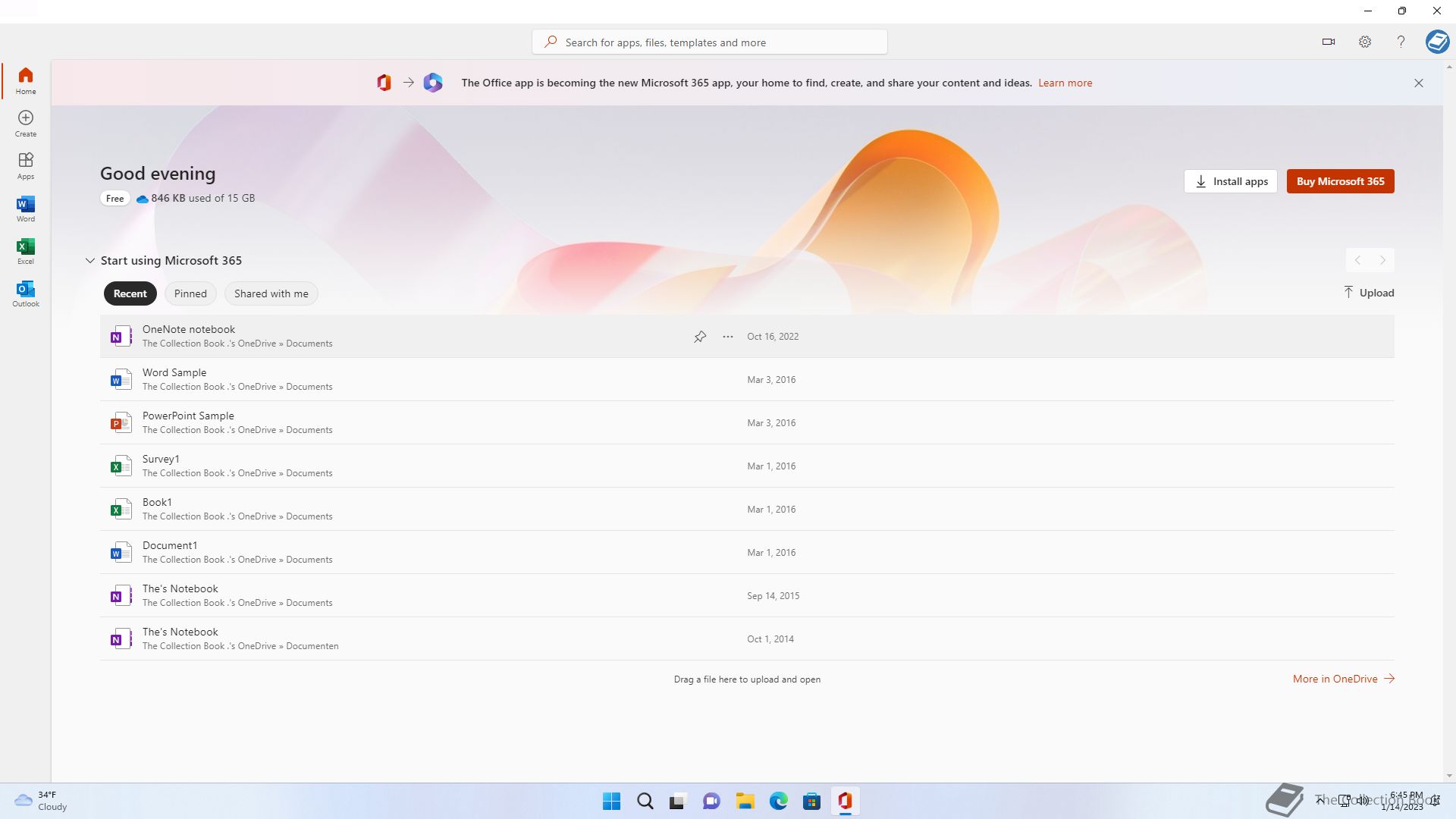Click the PowerPoint Sample file icon

(120, 422)
